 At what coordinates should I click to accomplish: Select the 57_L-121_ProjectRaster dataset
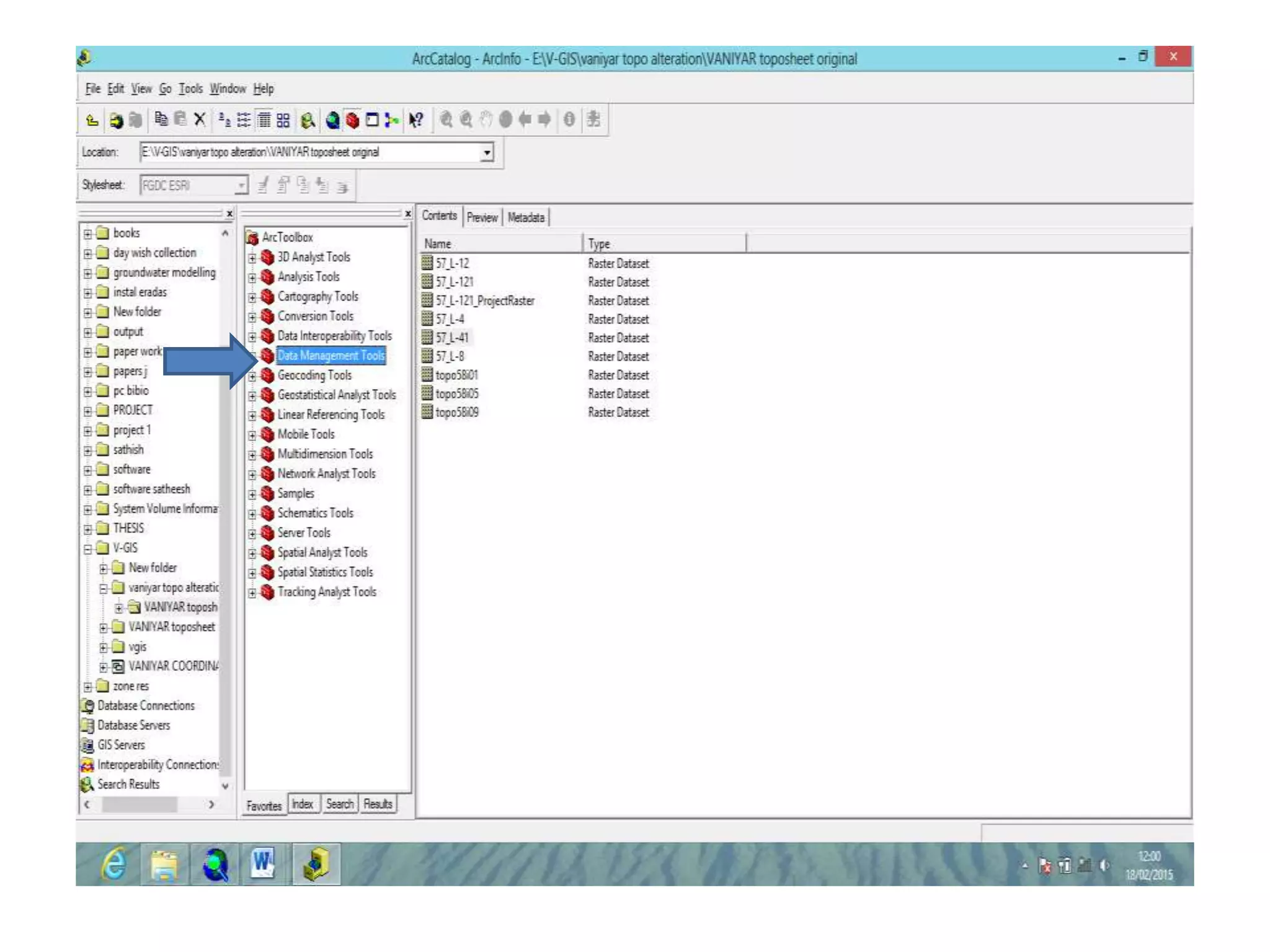(x=484, y=301)
